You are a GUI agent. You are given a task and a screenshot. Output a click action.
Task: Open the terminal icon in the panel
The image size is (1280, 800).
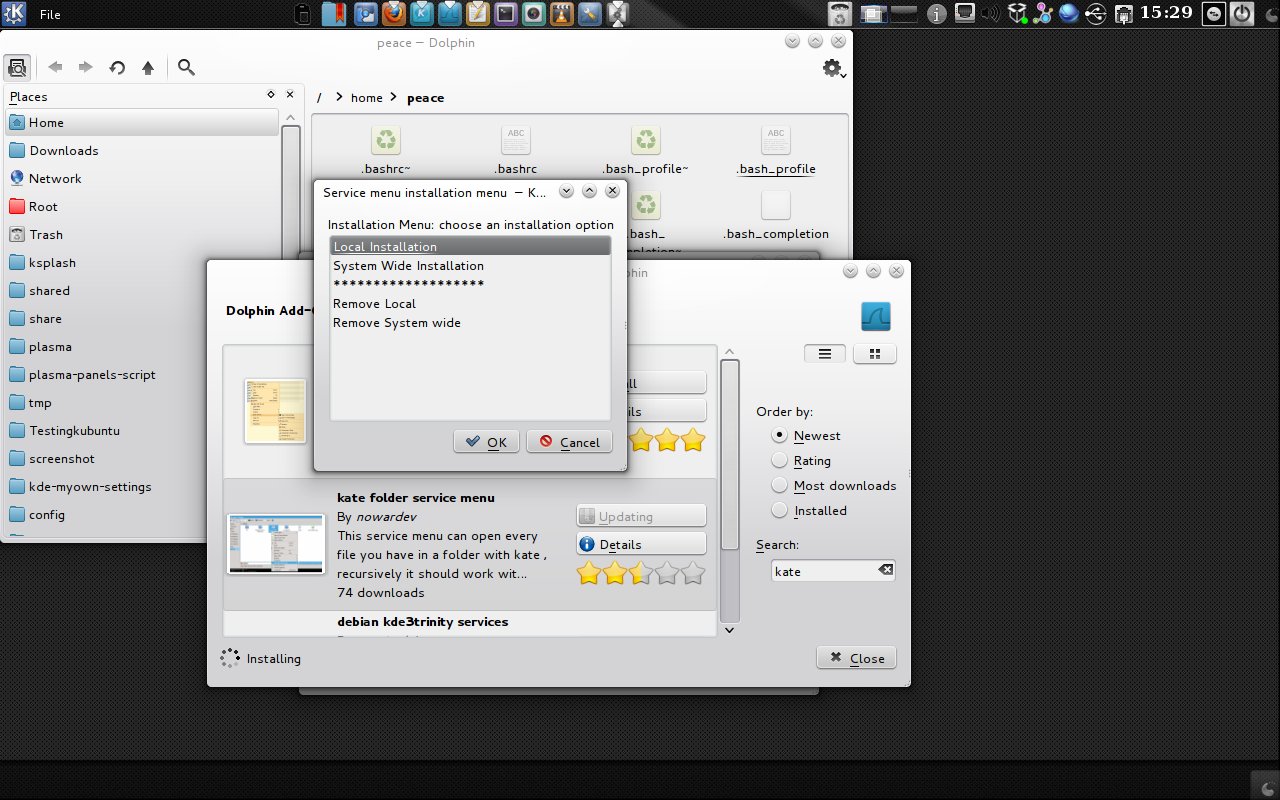coord(507,14)
